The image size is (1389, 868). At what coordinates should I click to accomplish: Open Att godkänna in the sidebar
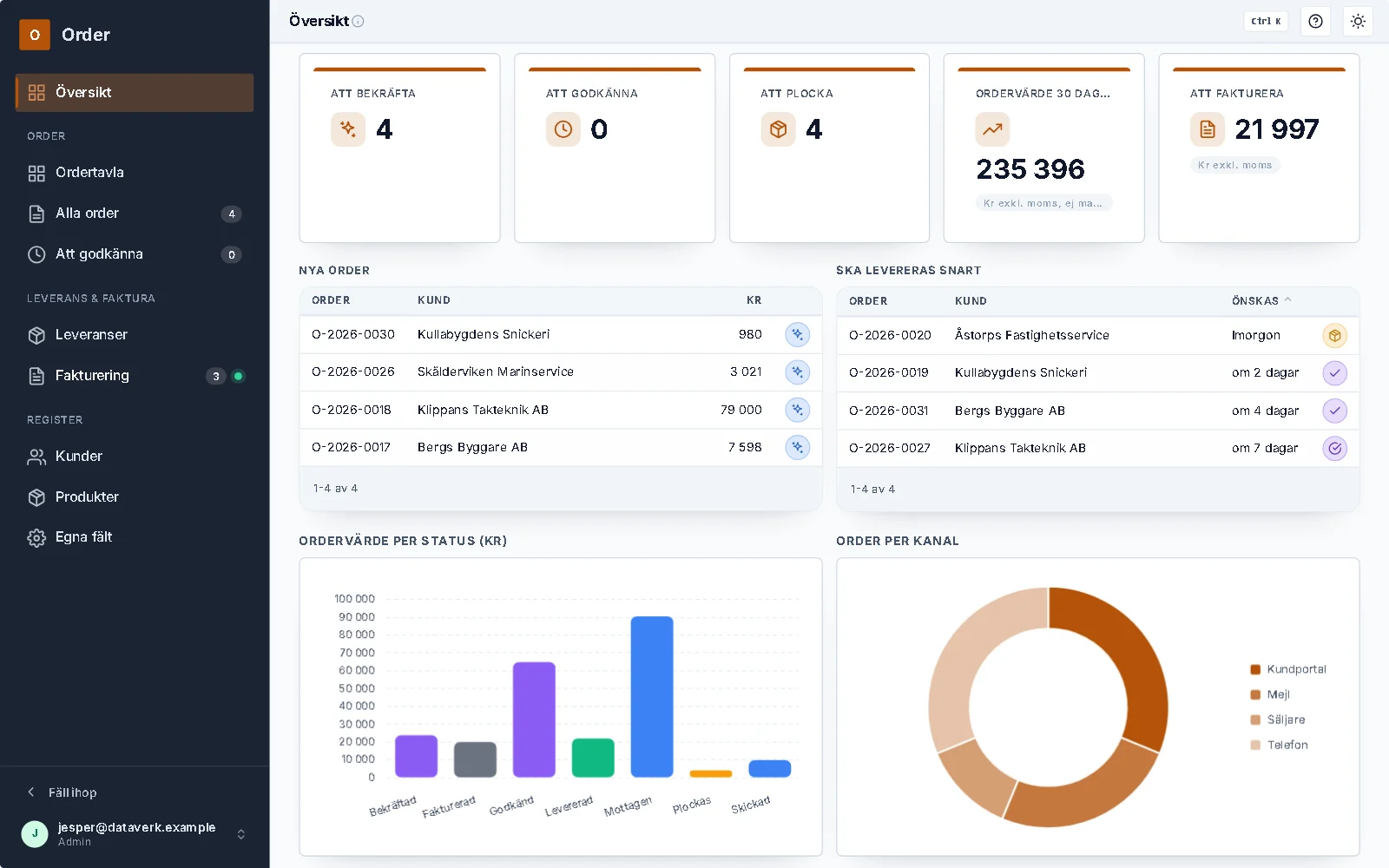[135, 254]
